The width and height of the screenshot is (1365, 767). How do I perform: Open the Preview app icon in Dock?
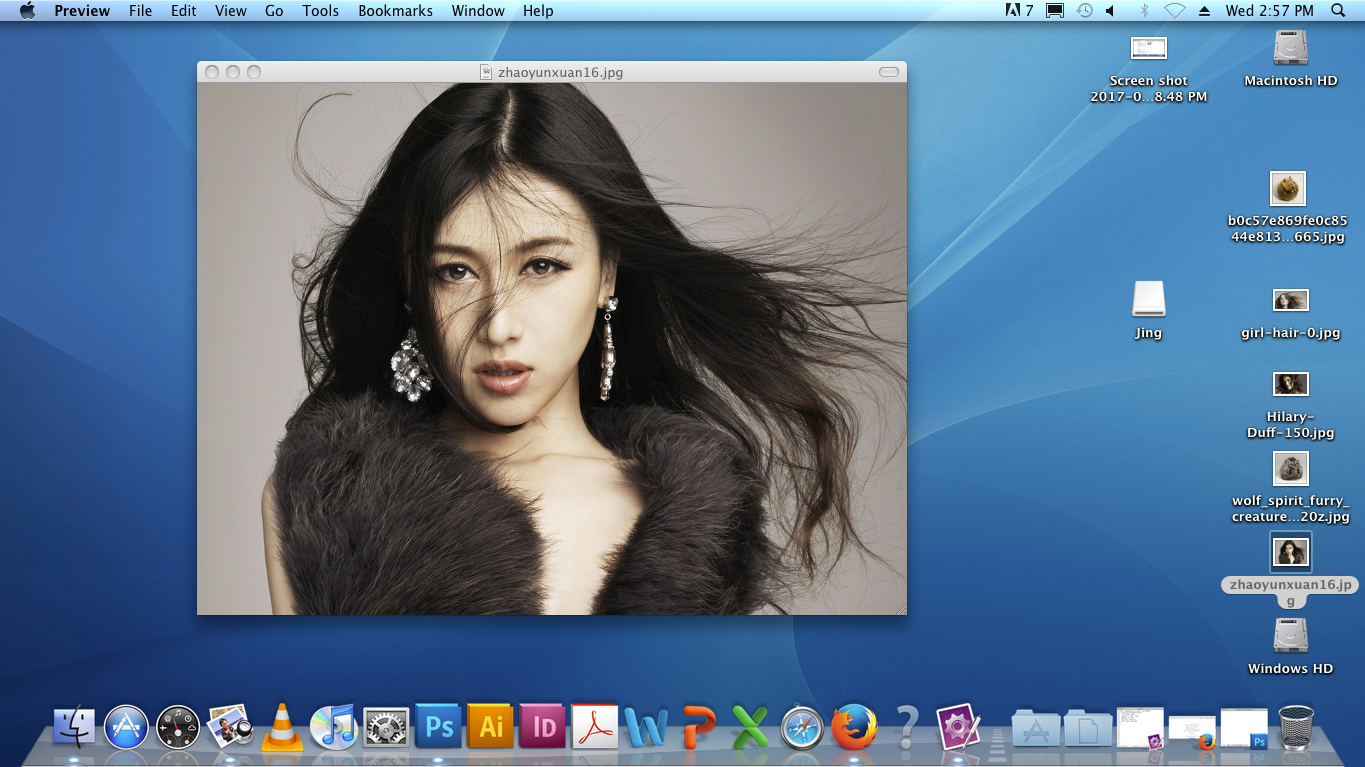click(230, 727)
